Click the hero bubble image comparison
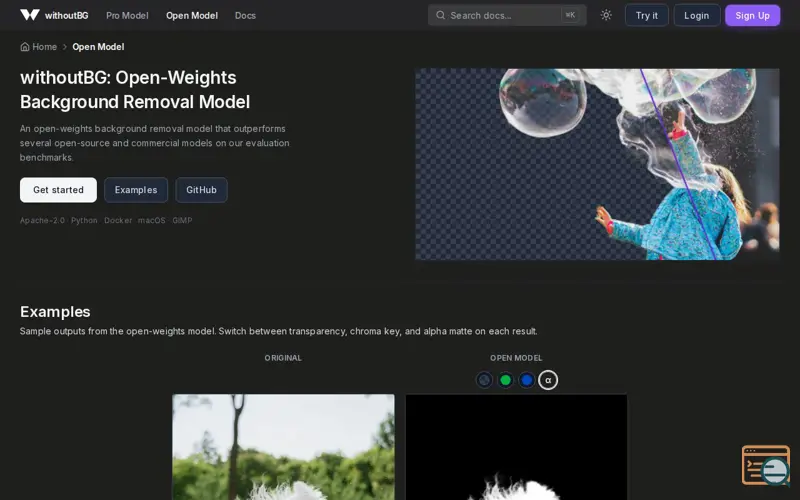 click(x=597, y=164)
